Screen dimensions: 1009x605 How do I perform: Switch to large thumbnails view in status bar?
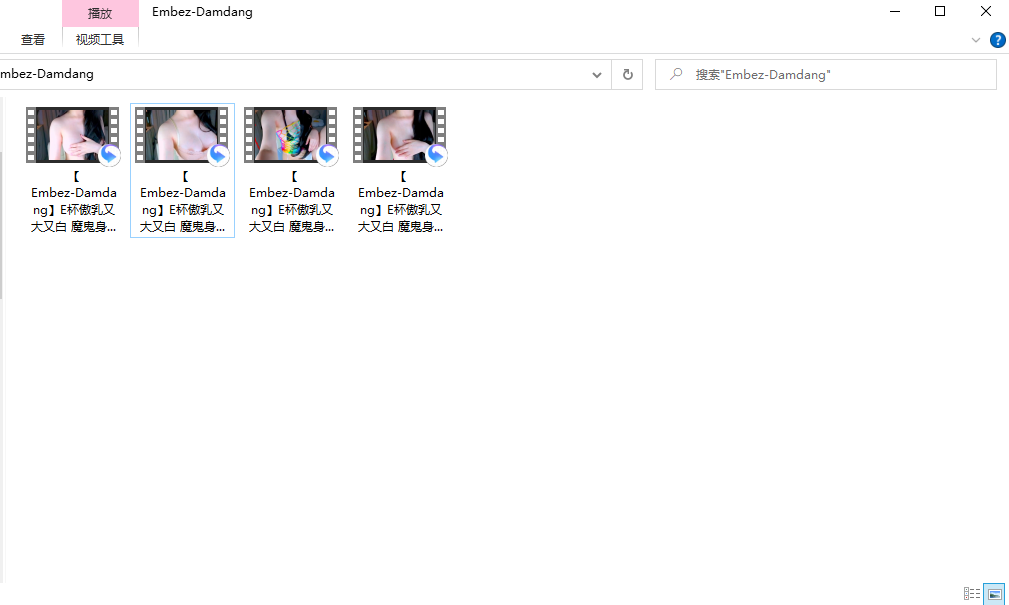(994, 593)
